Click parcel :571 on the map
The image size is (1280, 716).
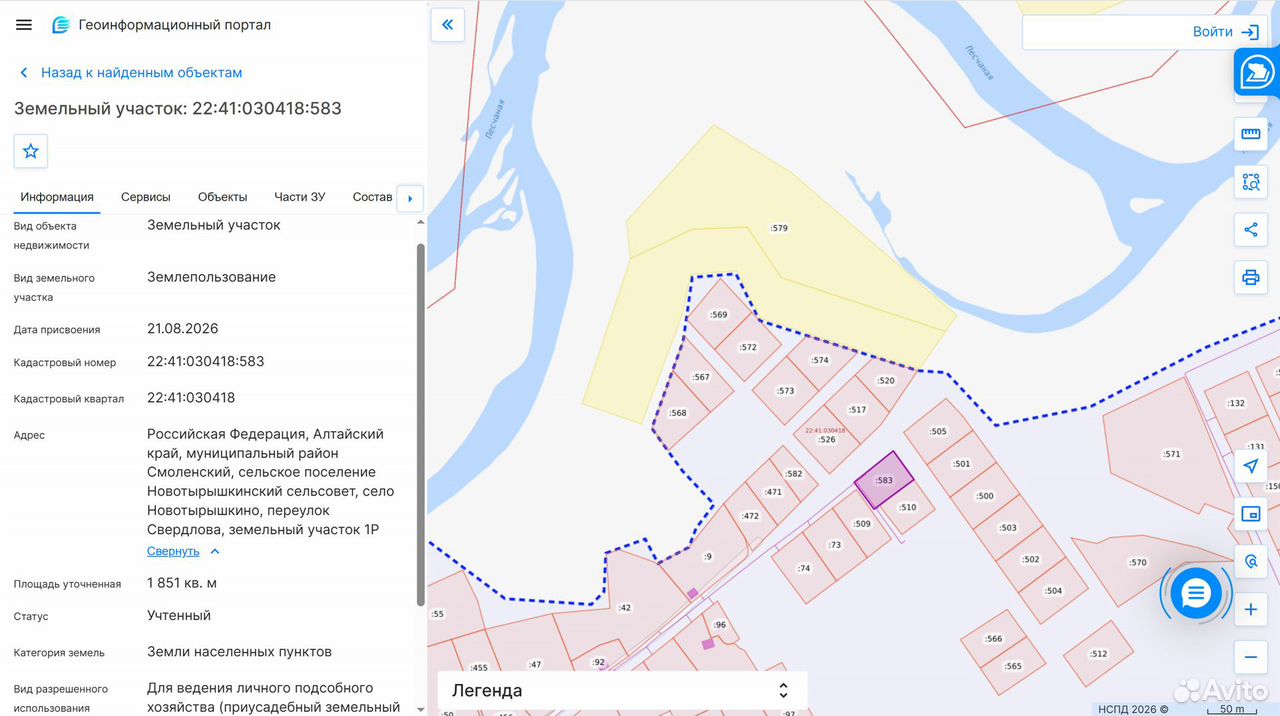click(1172, 454)
